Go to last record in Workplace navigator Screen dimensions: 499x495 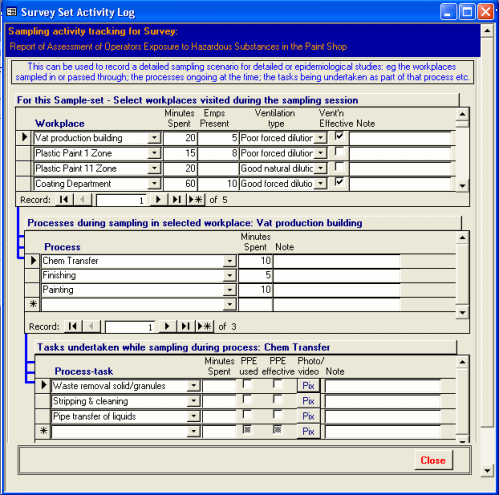(177, 200)
